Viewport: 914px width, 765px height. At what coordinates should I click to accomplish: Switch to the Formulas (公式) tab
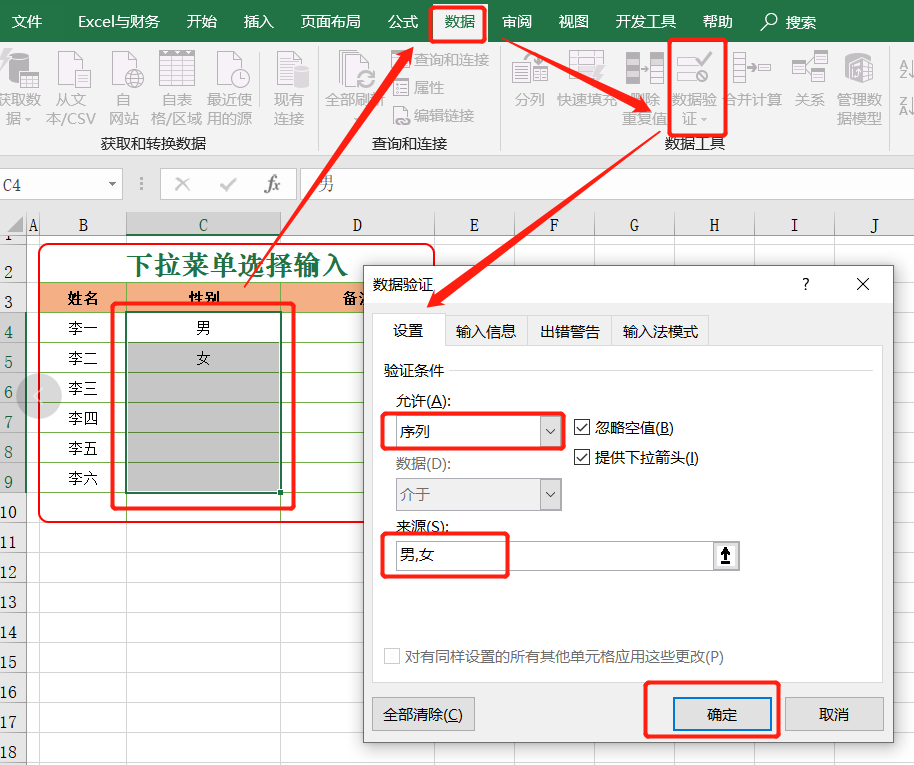point(403,22)
